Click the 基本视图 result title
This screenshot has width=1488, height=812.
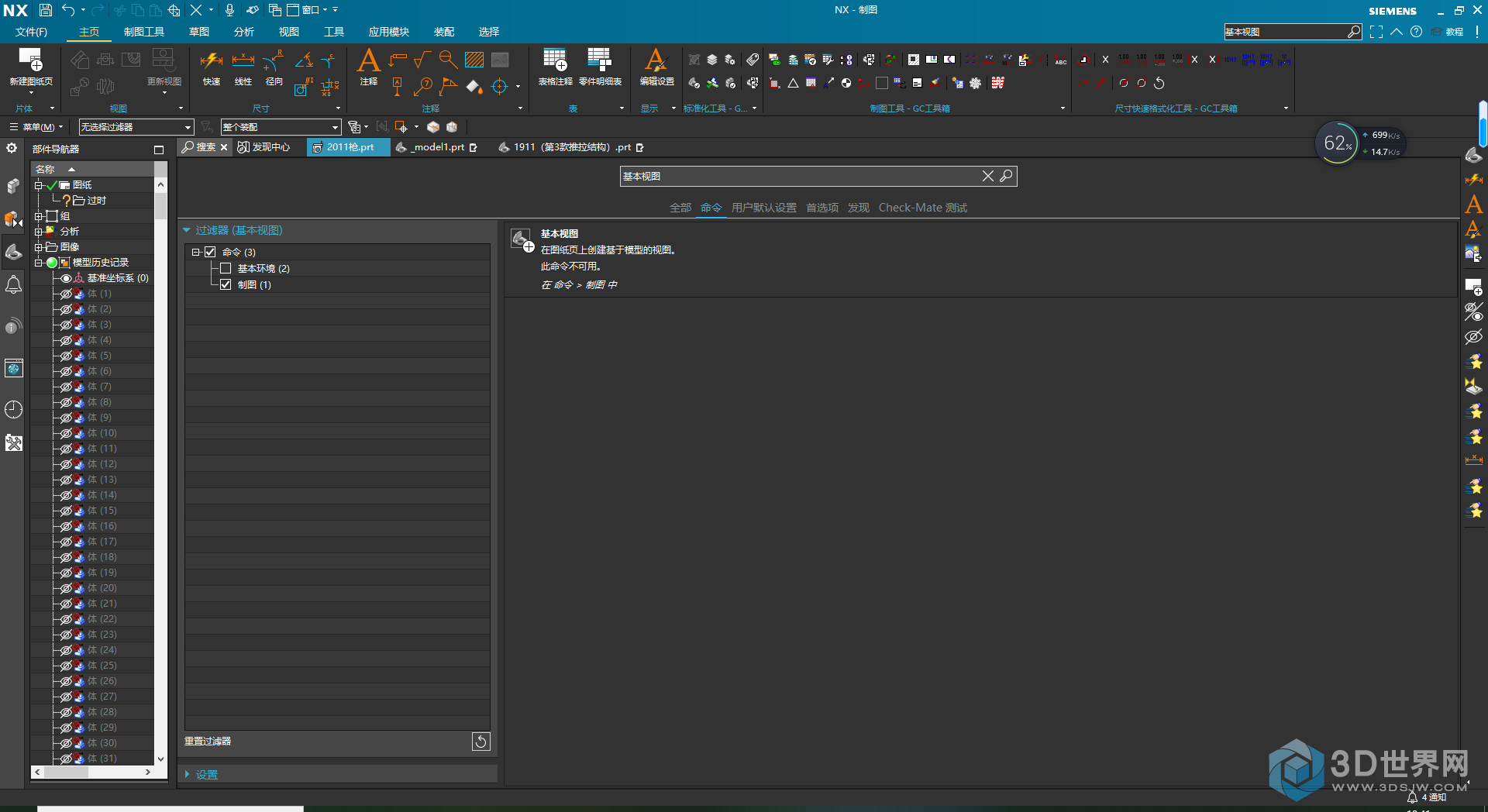(560, 233)
